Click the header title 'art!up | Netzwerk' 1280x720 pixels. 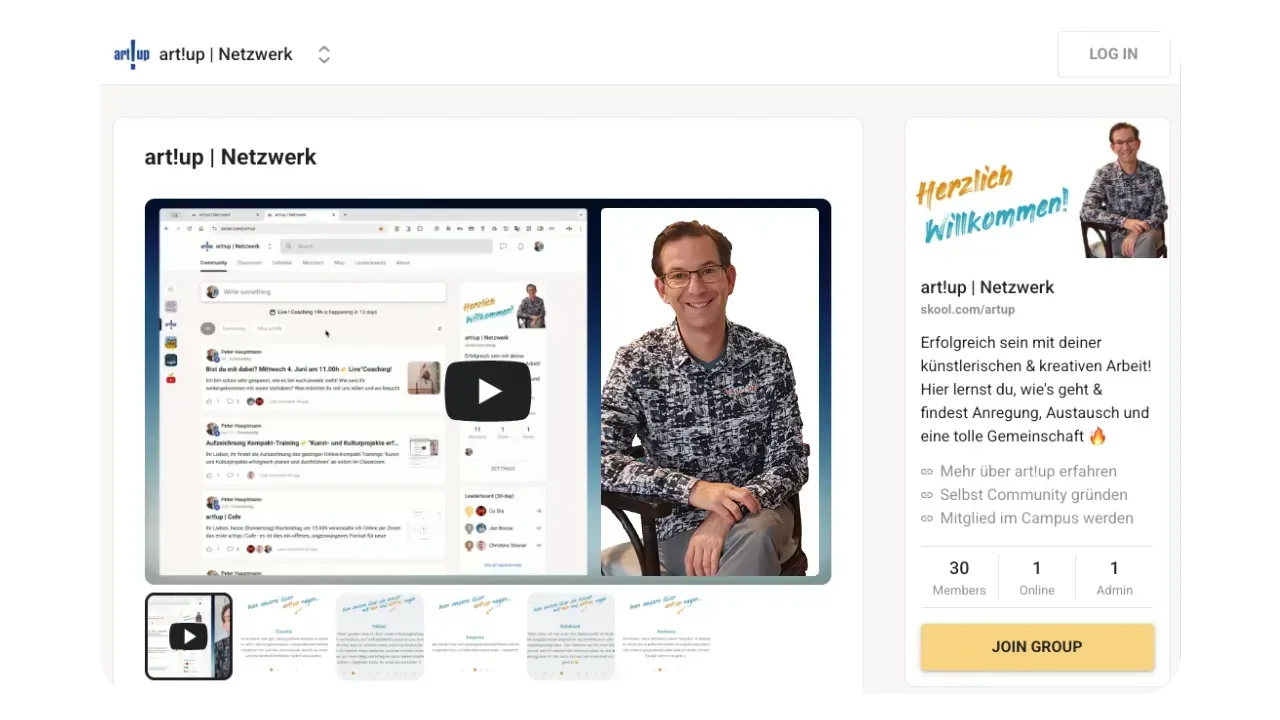(226, 54)
